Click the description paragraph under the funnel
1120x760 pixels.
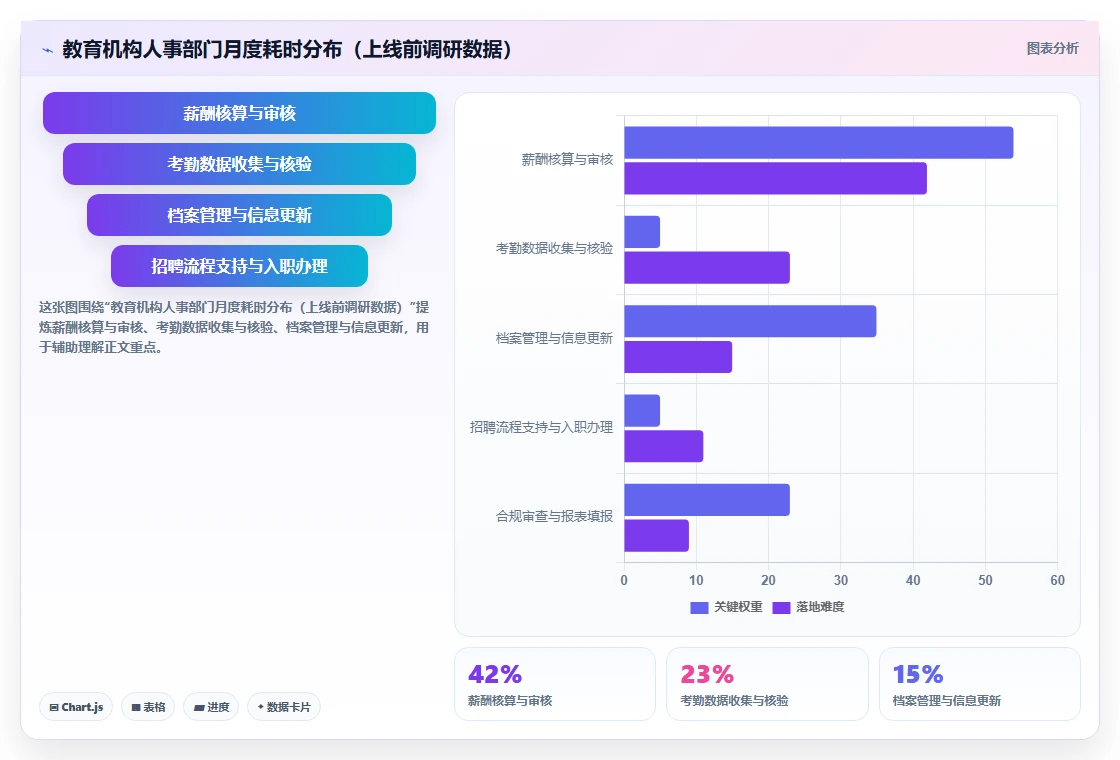(x=234, y=327)
